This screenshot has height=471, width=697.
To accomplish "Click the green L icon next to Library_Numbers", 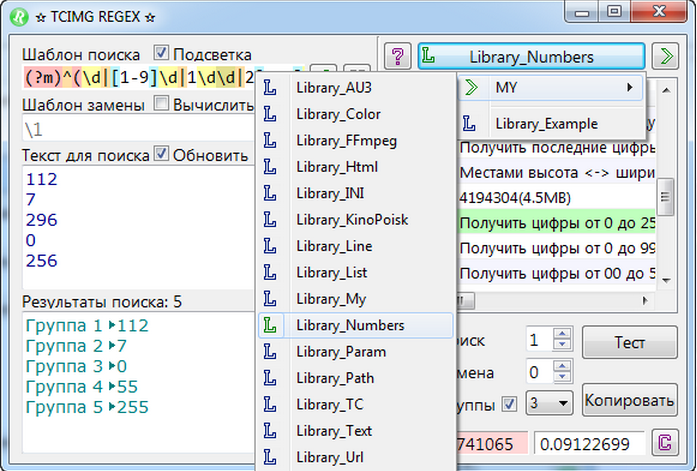I will (270, 325).
